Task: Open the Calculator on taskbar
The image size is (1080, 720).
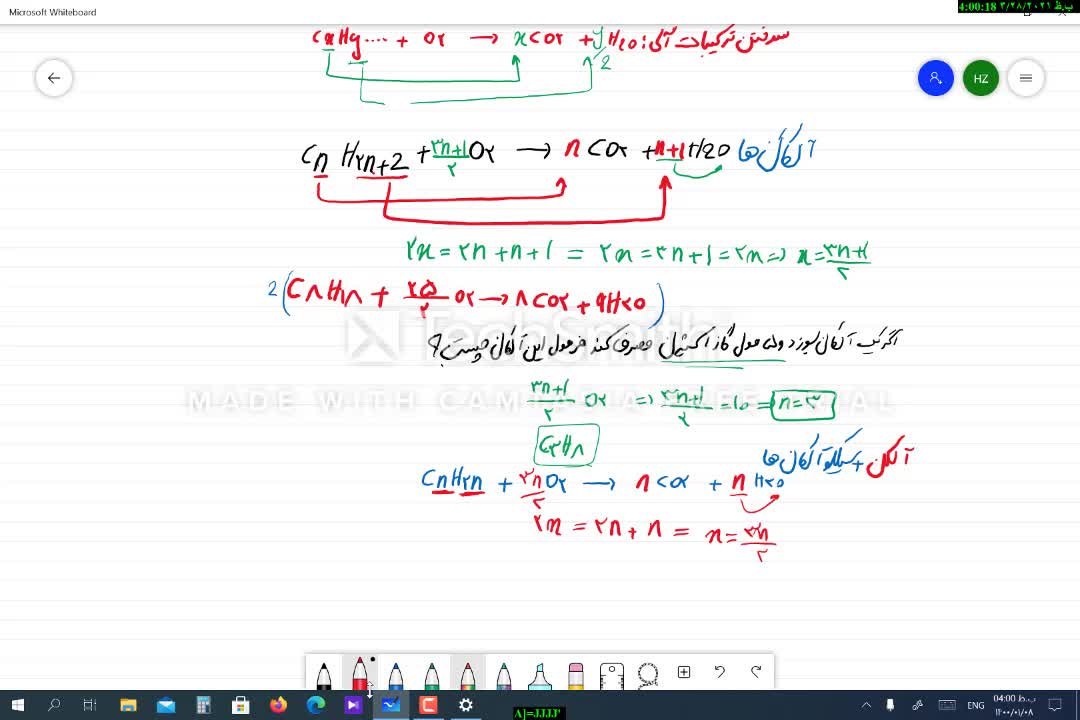Action: click(x=203, y=705)
